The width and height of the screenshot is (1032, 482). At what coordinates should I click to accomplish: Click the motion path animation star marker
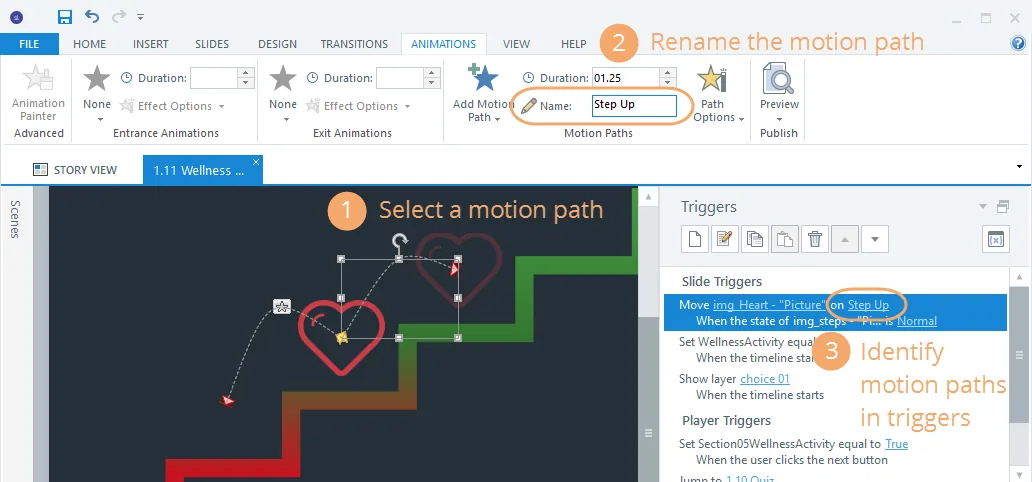pos(282,306)
